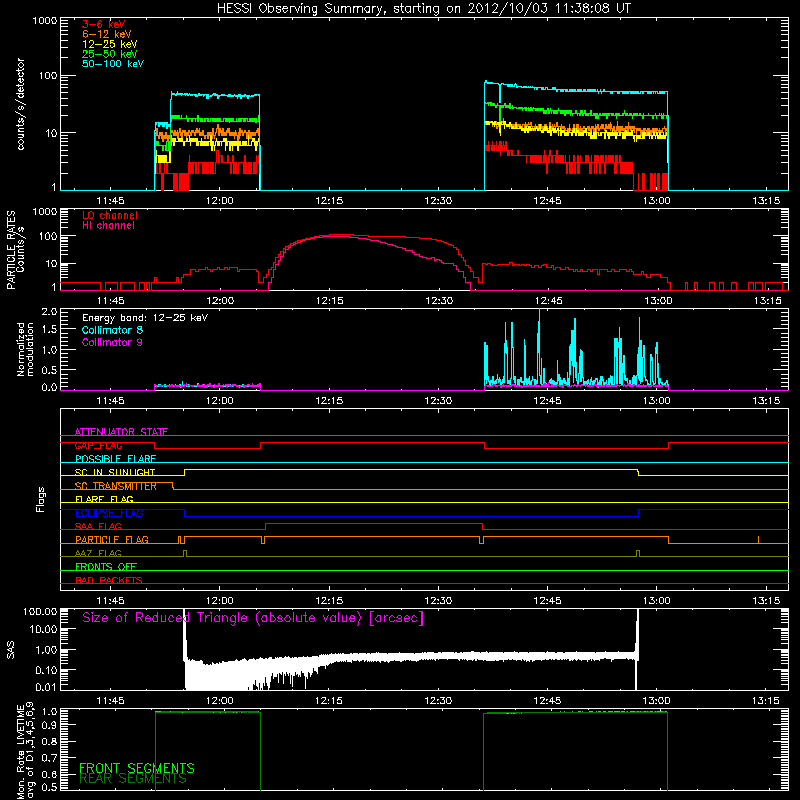Click the REAR SEGMENTS legend label
The height and width of the screenshot is (800, 800).
click(x=133, y=779)
